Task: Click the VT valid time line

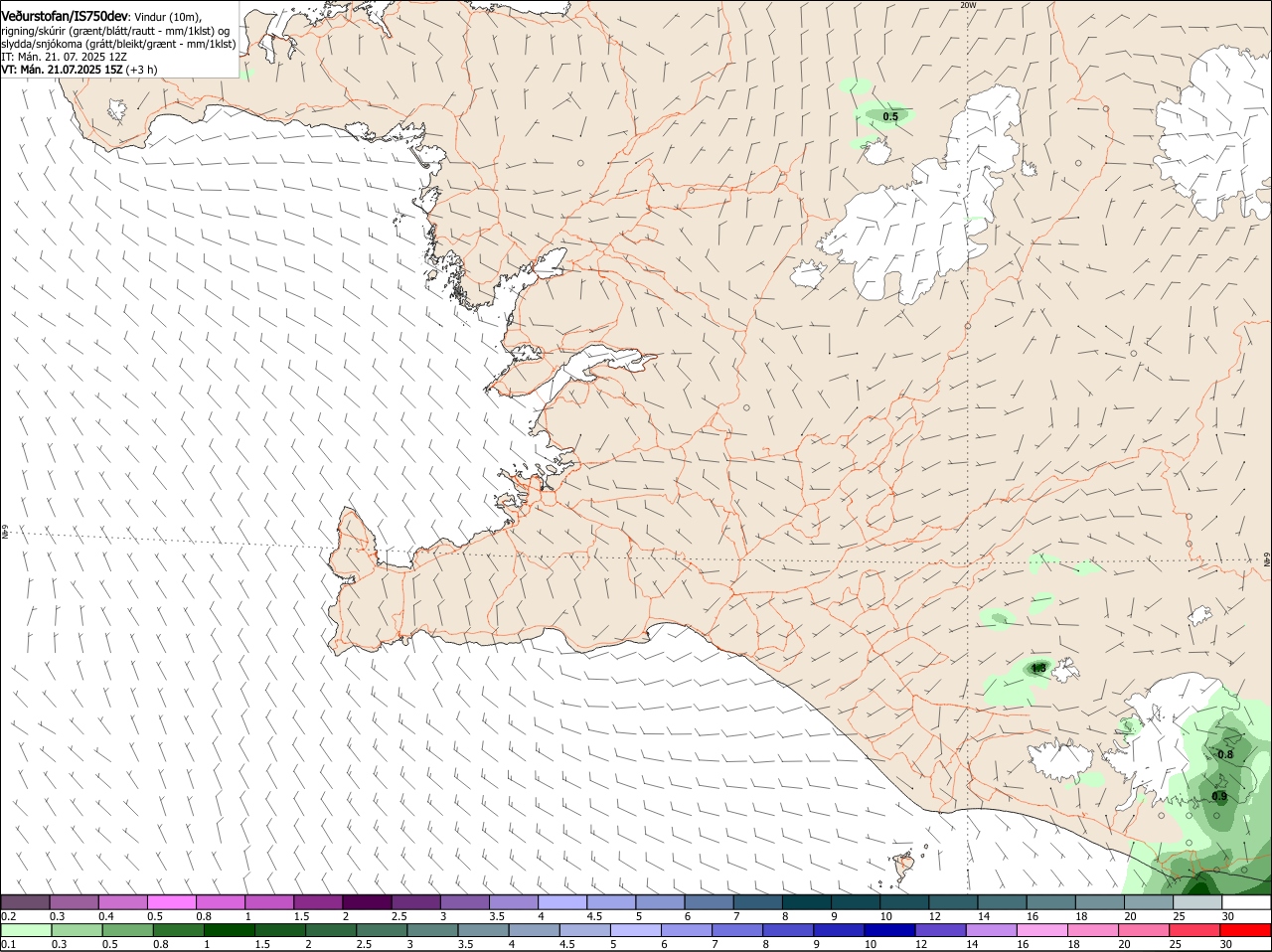Action: 79,70
